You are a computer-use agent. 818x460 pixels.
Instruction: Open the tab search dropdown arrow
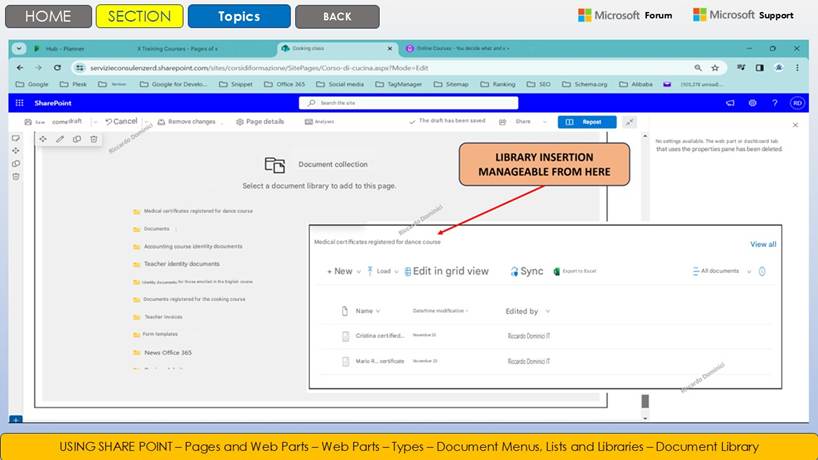19,49
